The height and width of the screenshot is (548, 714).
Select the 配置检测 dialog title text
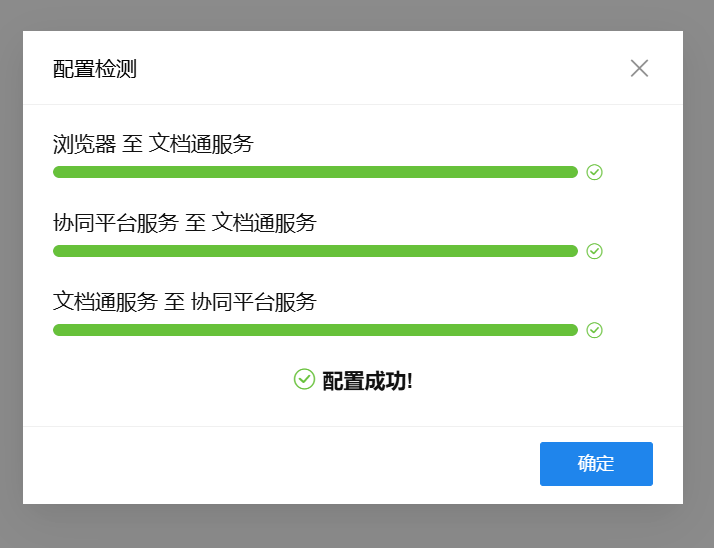[95, 69]
